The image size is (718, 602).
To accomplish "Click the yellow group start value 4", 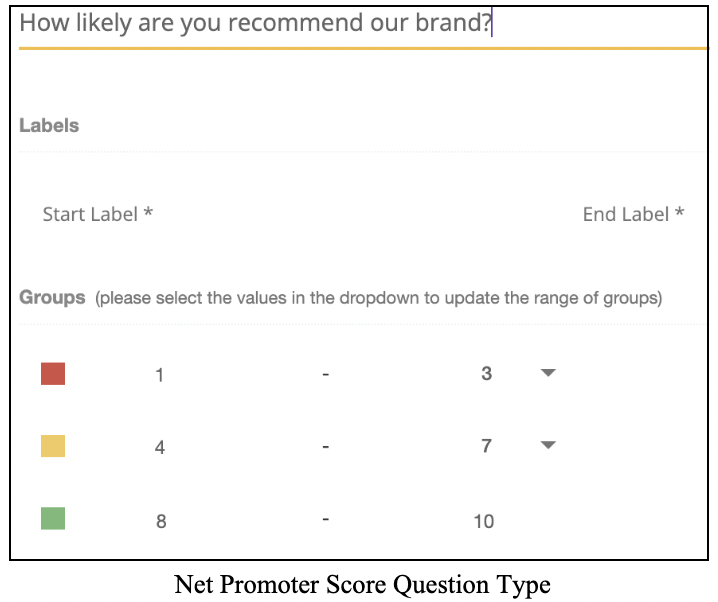I will pos(160,448).
